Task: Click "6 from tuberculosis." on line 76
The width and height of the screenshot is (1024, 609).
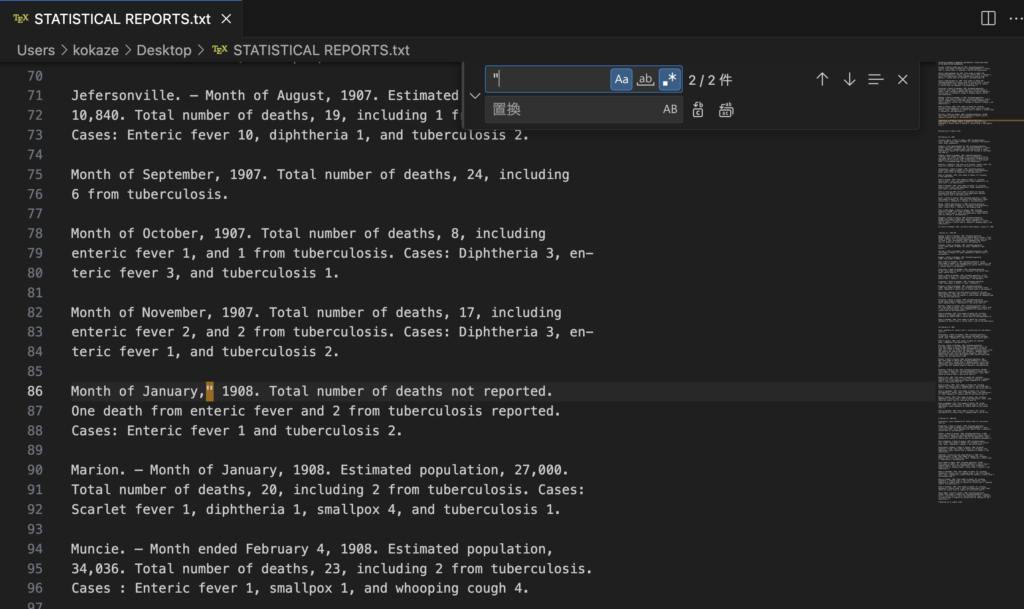Action: (x=150, y=194)
